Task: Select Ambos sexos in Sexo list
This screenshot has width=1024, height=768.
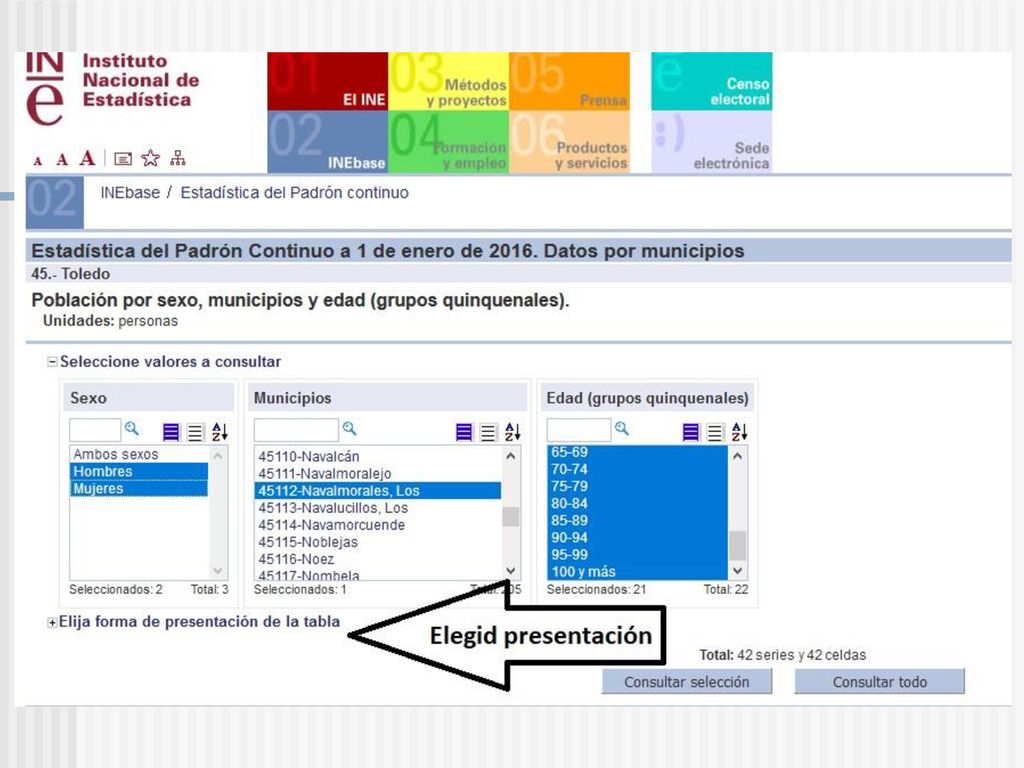Action: (139, 454)
